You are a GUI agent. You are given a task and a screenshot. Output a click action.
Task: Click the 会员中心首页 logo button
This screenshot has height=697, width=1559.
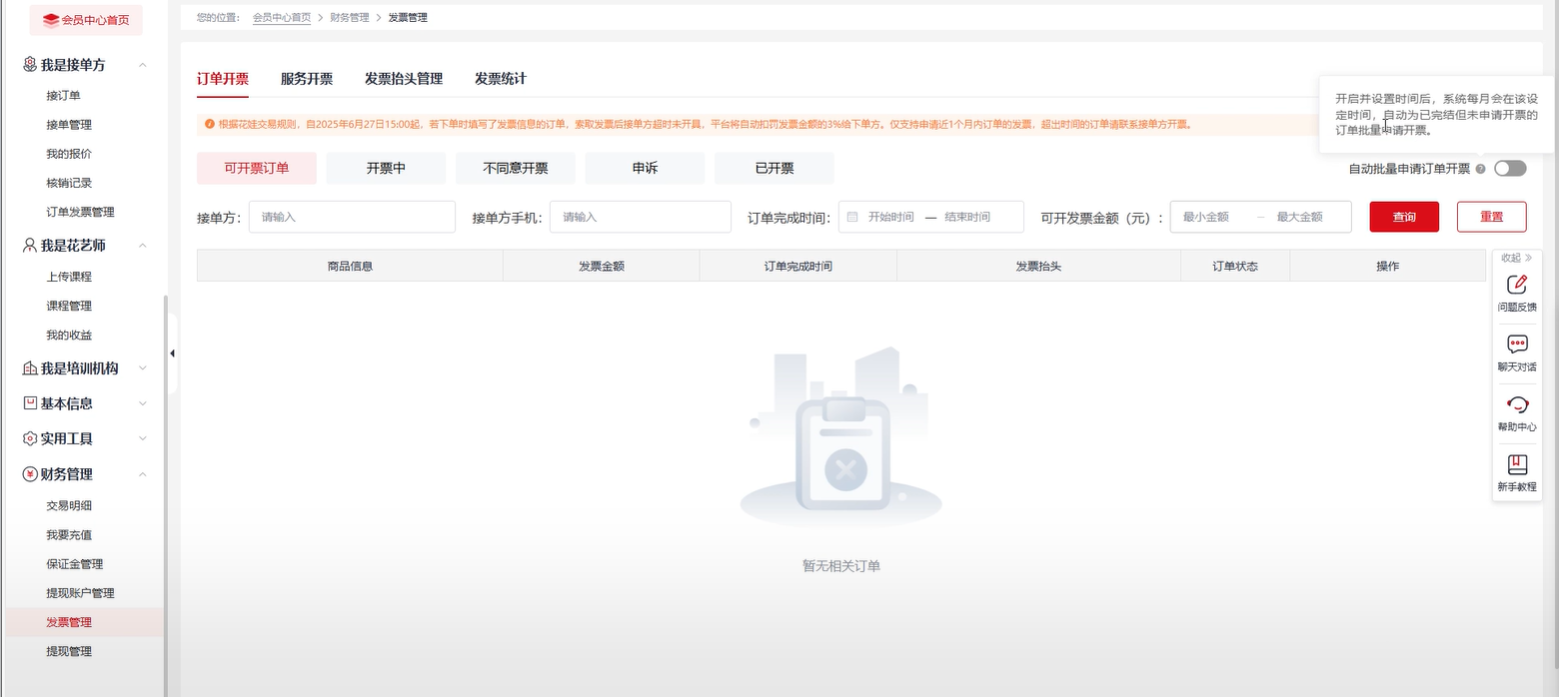click(86, 20)
